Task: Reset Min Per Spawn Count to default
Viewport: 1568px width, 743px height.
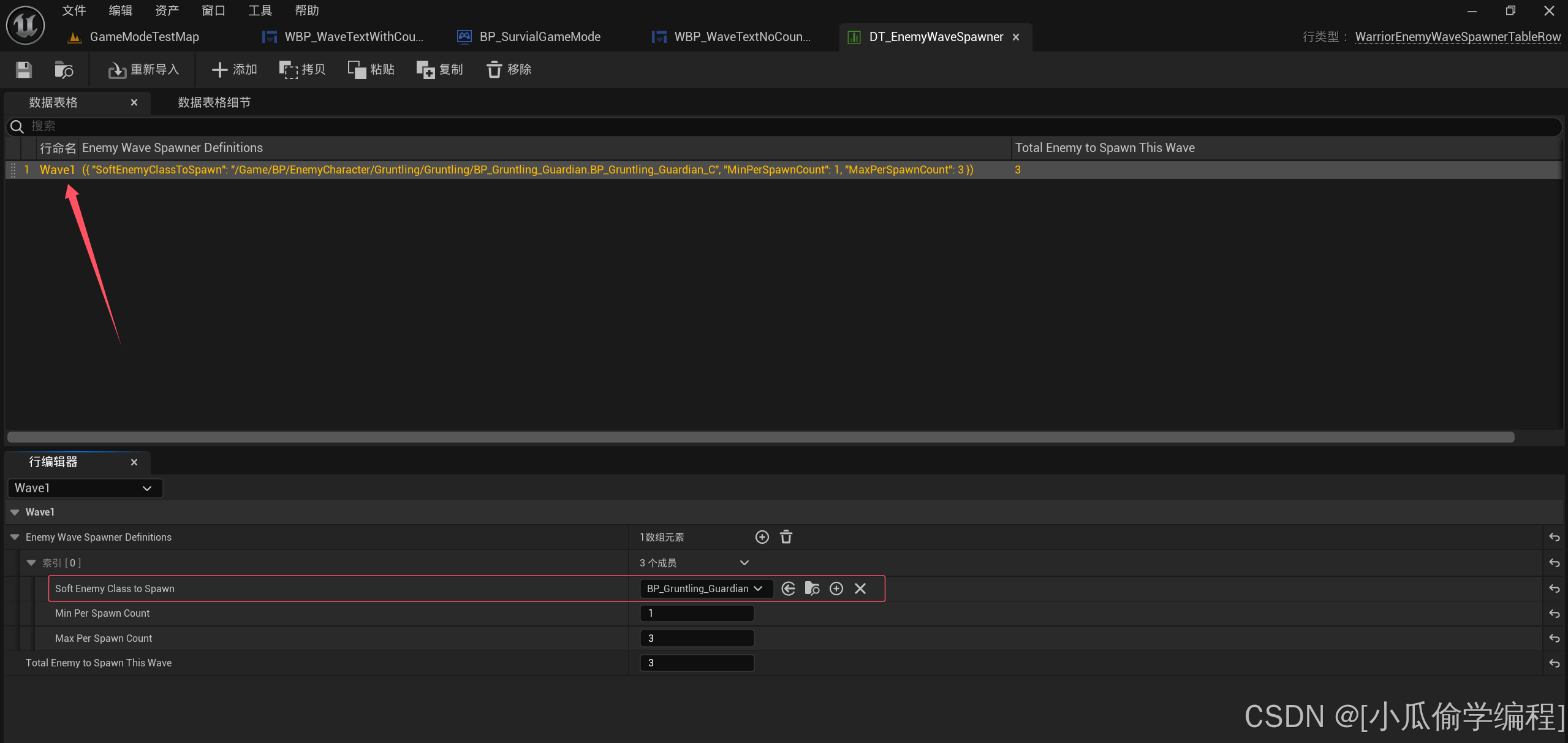Action: 1554,614
